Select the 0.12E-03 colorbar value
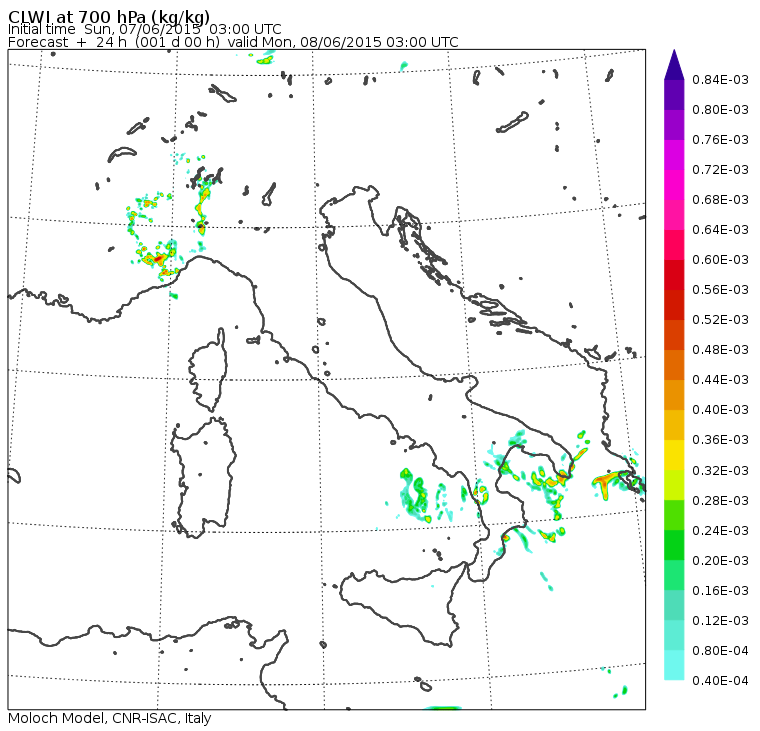760x731 pixels. pos(720,621)
